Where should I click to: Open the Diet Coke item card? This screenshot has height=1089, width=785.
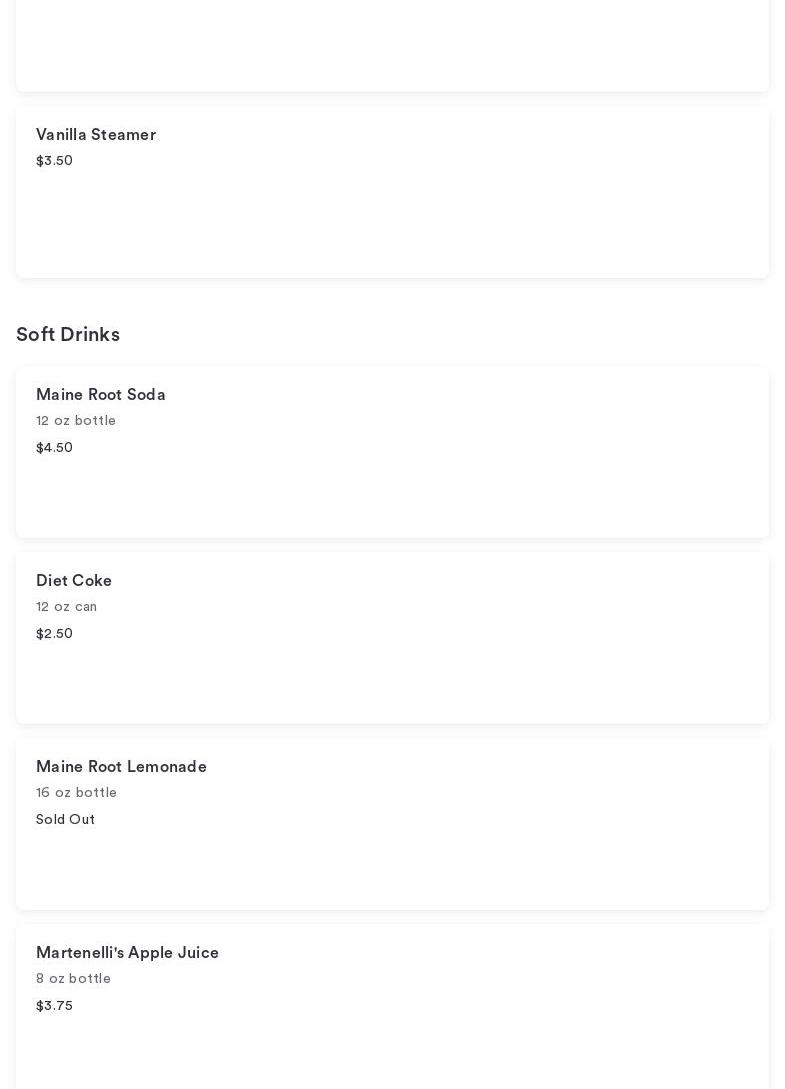coord(392,638)
